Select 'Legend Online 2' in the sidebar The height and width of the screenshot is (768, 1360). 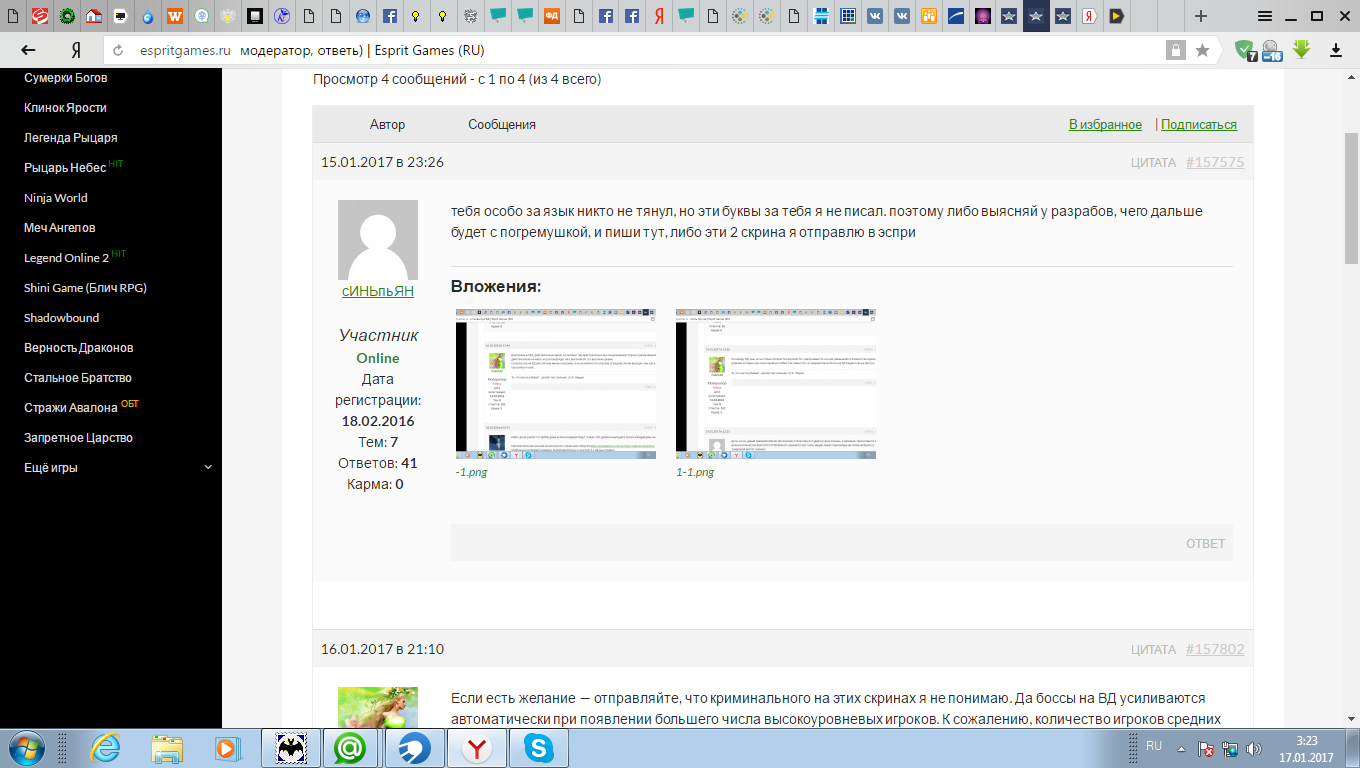(66, 258)
